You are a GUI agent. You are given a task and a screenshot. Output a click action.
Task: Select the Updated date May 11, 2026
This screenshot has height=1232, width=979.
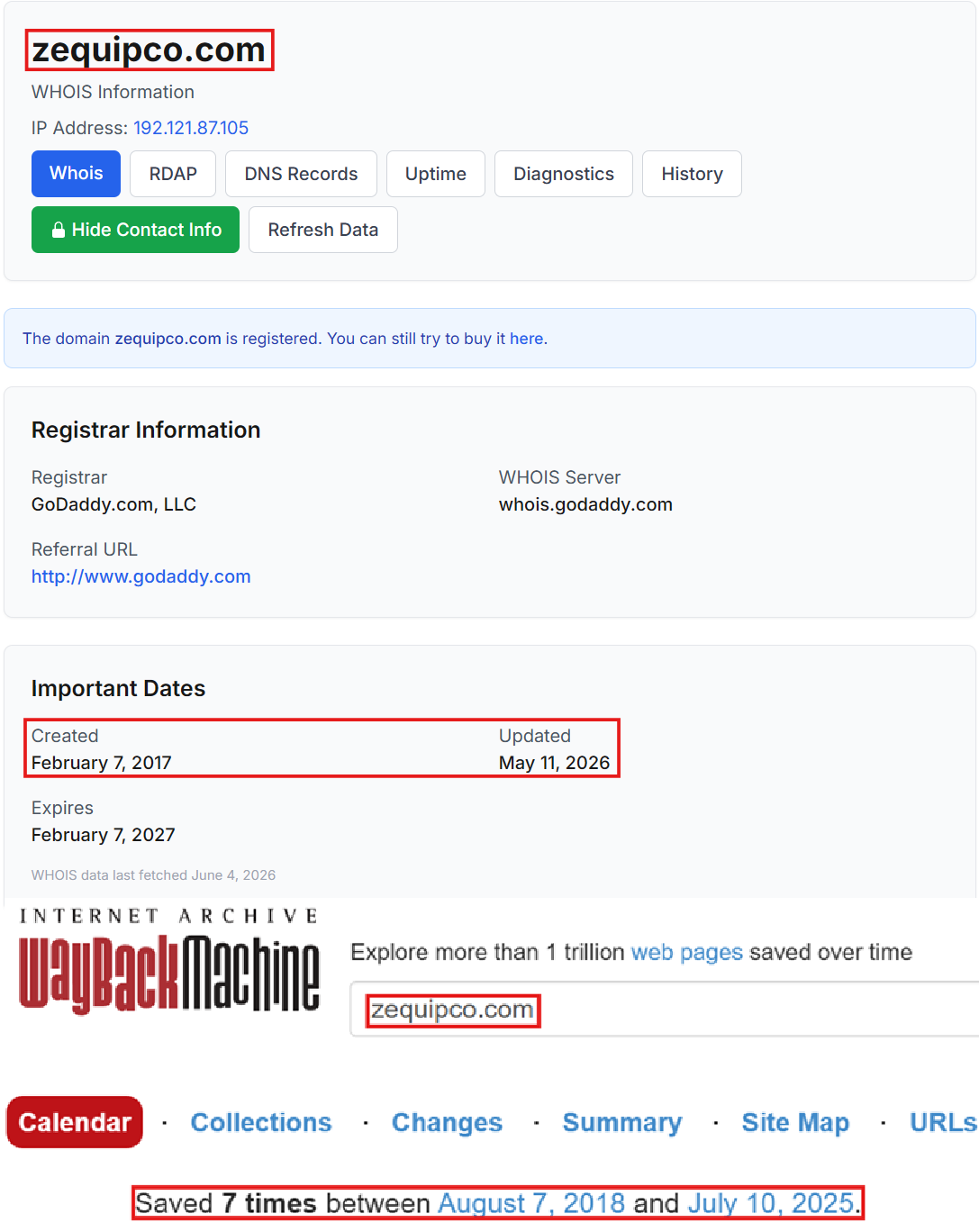pos(554,763)
